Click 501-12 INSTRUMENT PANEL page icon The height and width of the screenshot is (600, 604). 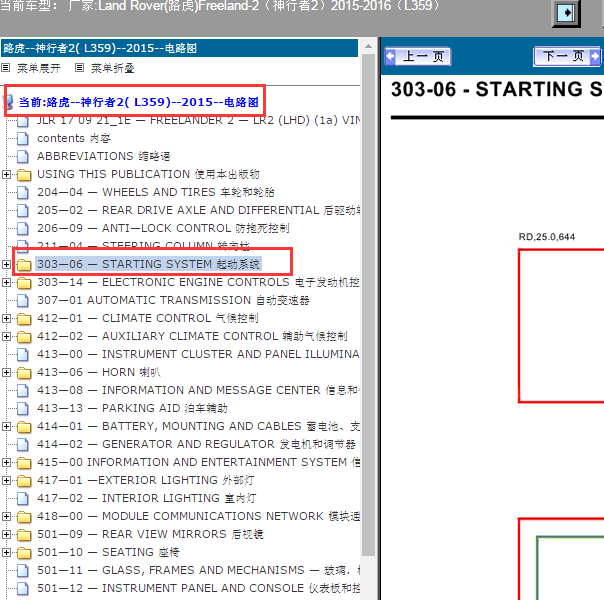23,588
